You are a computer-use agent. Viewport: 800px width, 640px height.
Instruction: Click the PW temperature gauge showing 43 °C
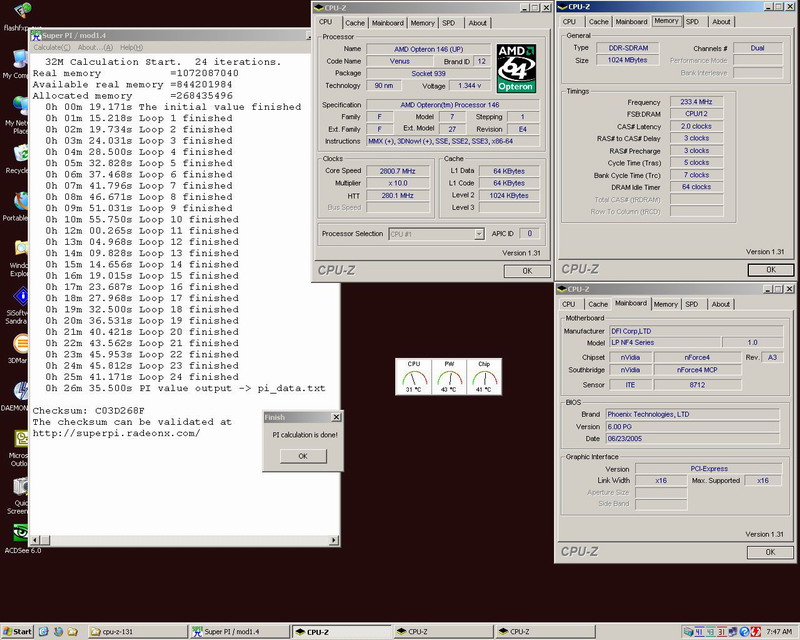pyautogui.click(x=449, y=377)
